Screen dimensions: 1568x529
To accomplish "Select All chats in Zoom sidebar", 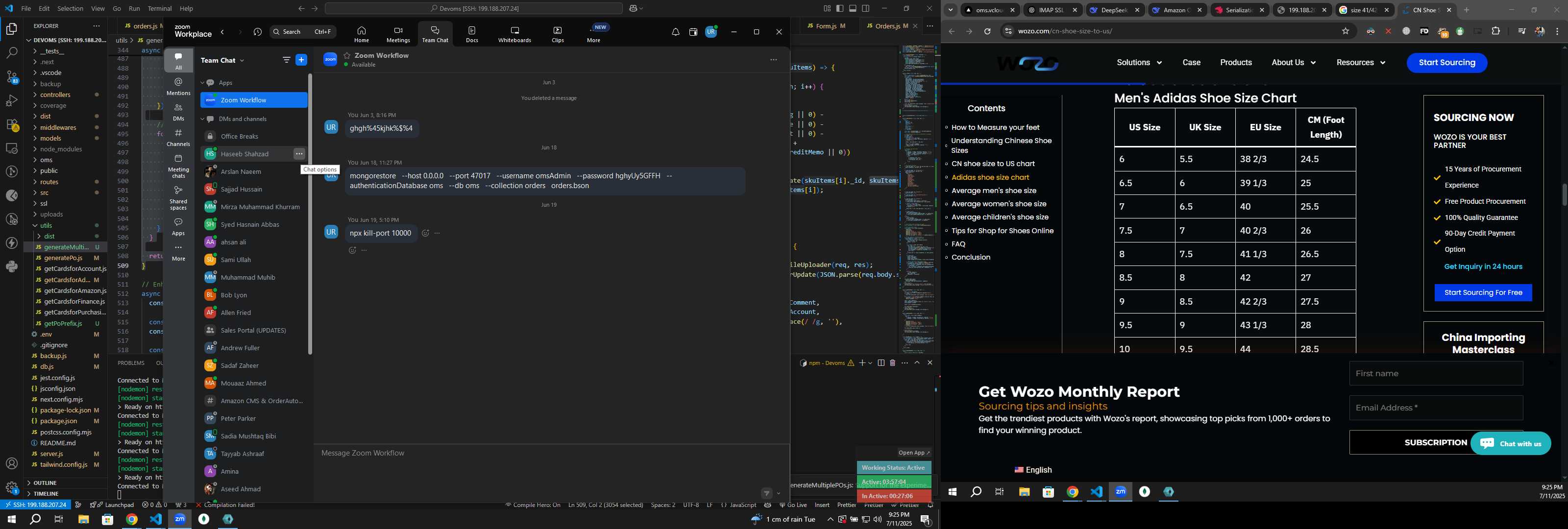I will 178,61.
